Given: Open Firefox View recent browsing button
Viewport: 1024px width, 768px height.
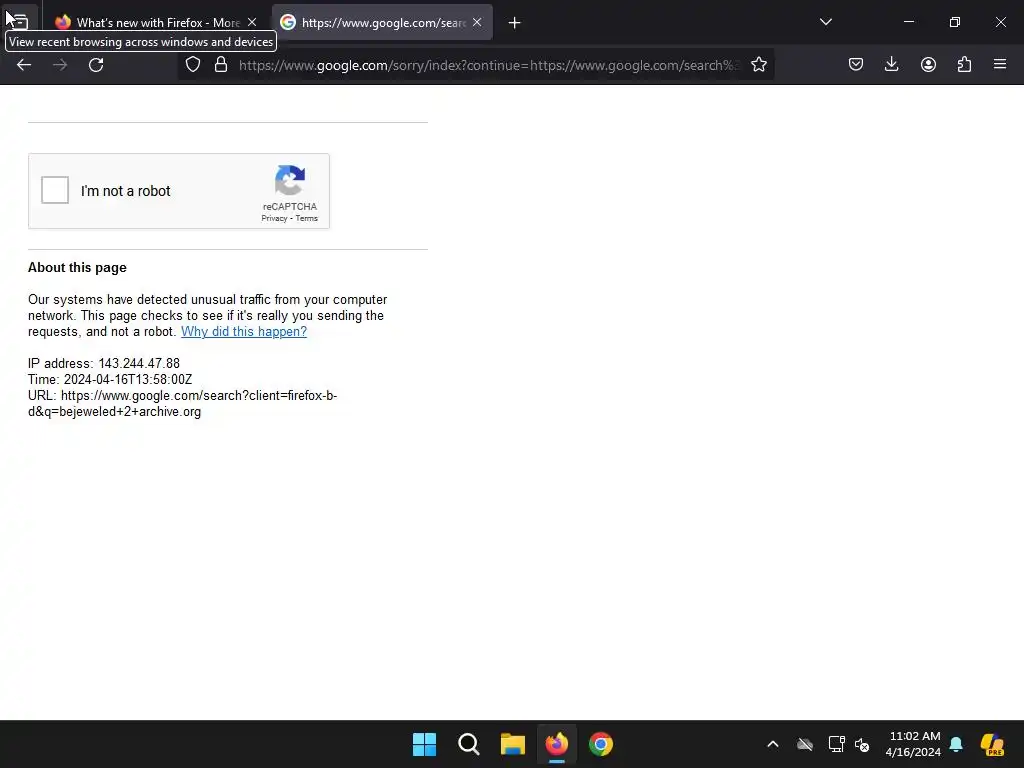Looking at the screenshot, I should click(20, 22).
